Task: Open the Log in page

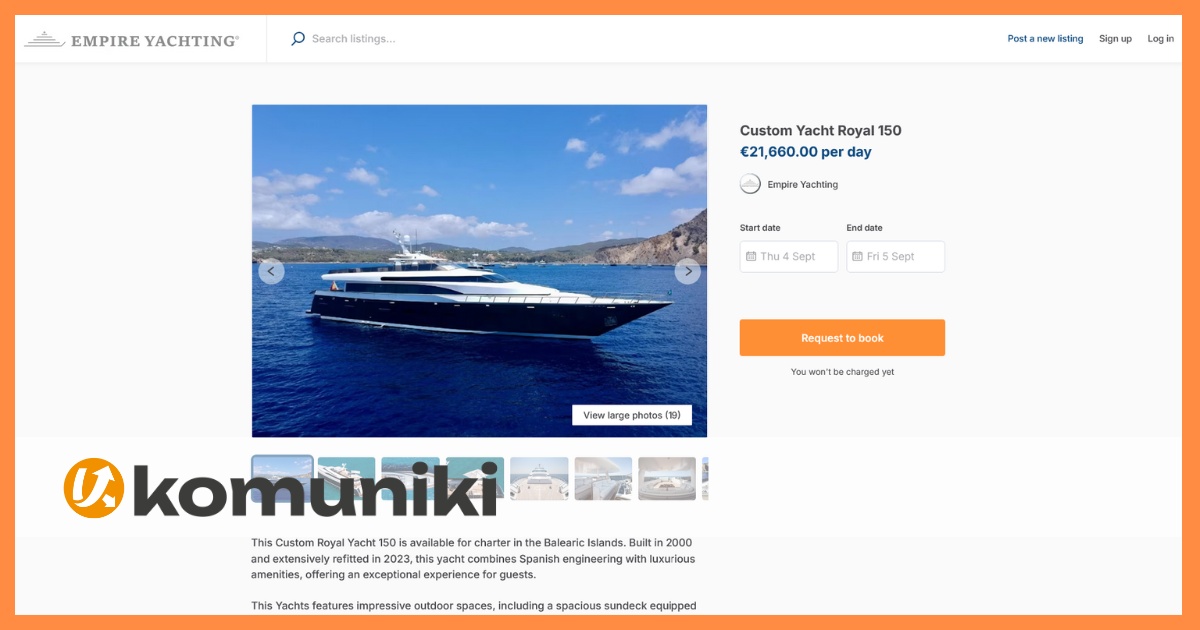Action: pyautogui.click(x=1161, y=39)
